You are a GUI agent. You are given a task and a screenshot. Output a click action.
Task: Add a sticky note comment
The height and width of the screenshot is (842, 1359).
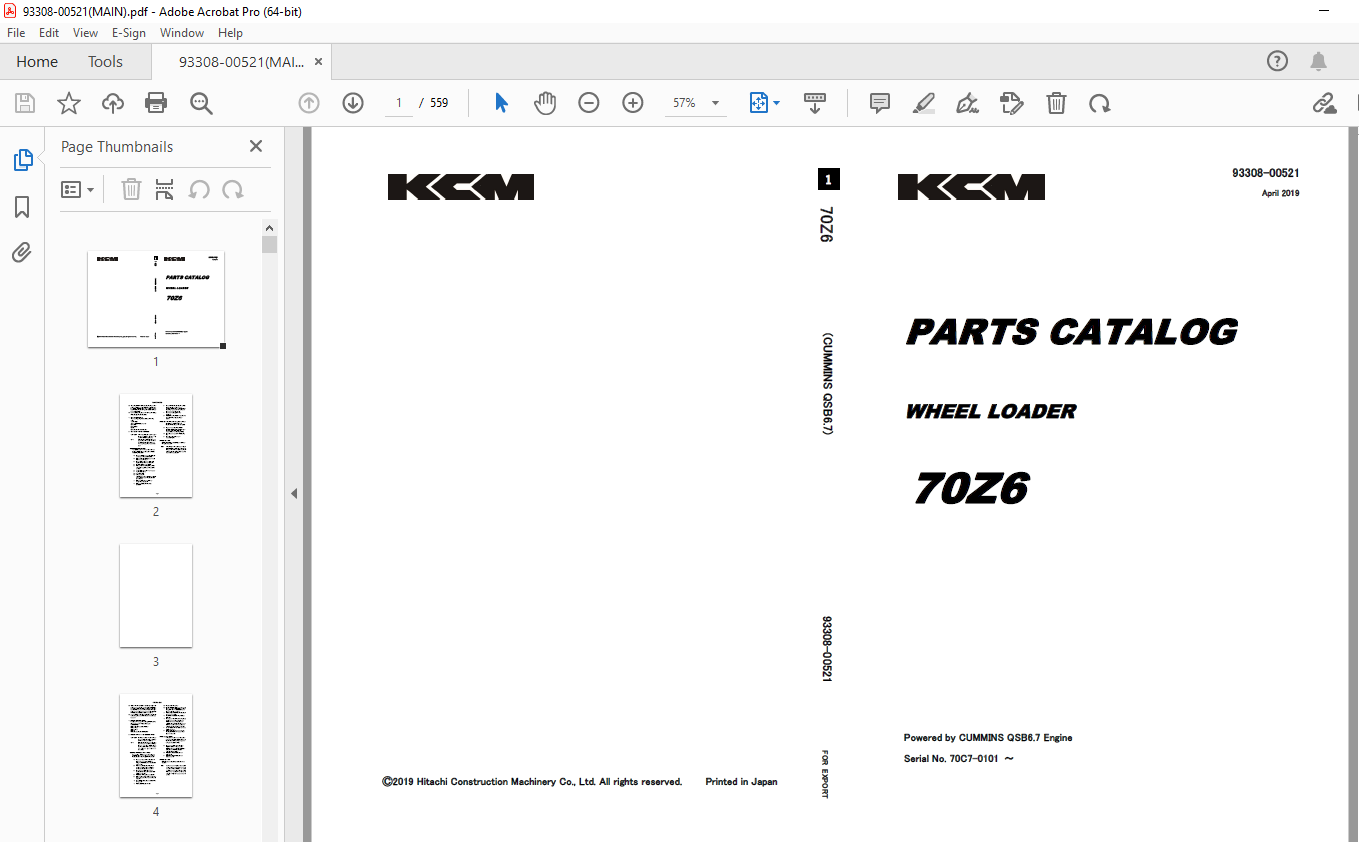click(x=880, y=103)
